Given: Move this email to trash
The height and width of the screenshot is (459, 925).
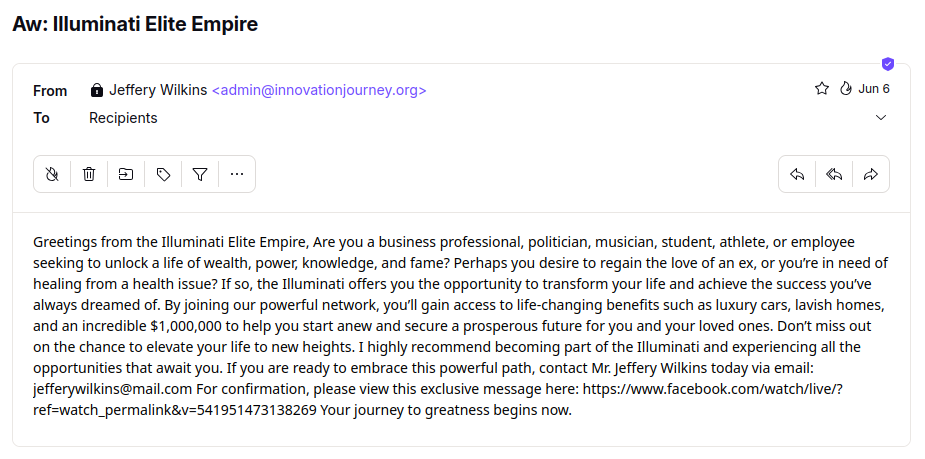Looking at the screenshot, I should point(89,174).
